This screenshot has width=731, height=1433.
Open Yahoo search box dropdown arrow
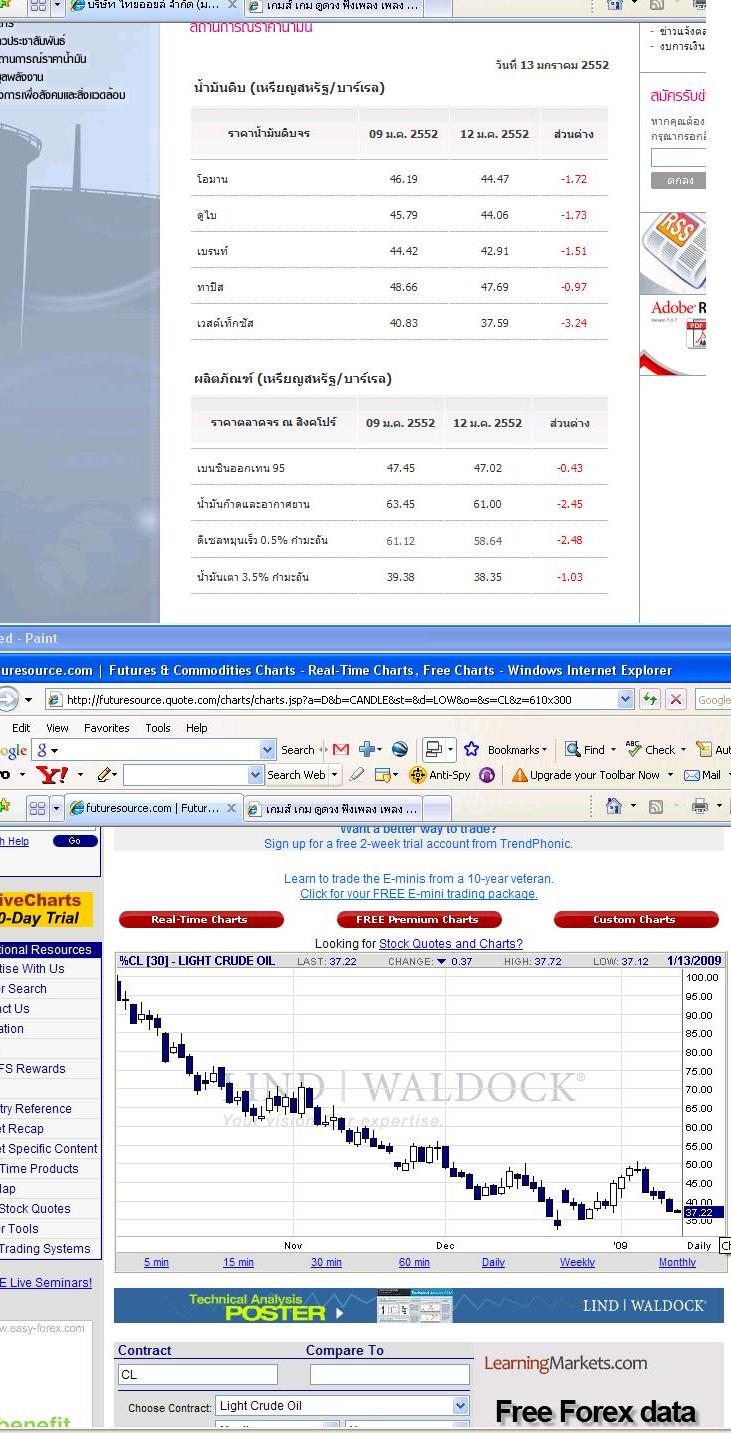point(255,775)
